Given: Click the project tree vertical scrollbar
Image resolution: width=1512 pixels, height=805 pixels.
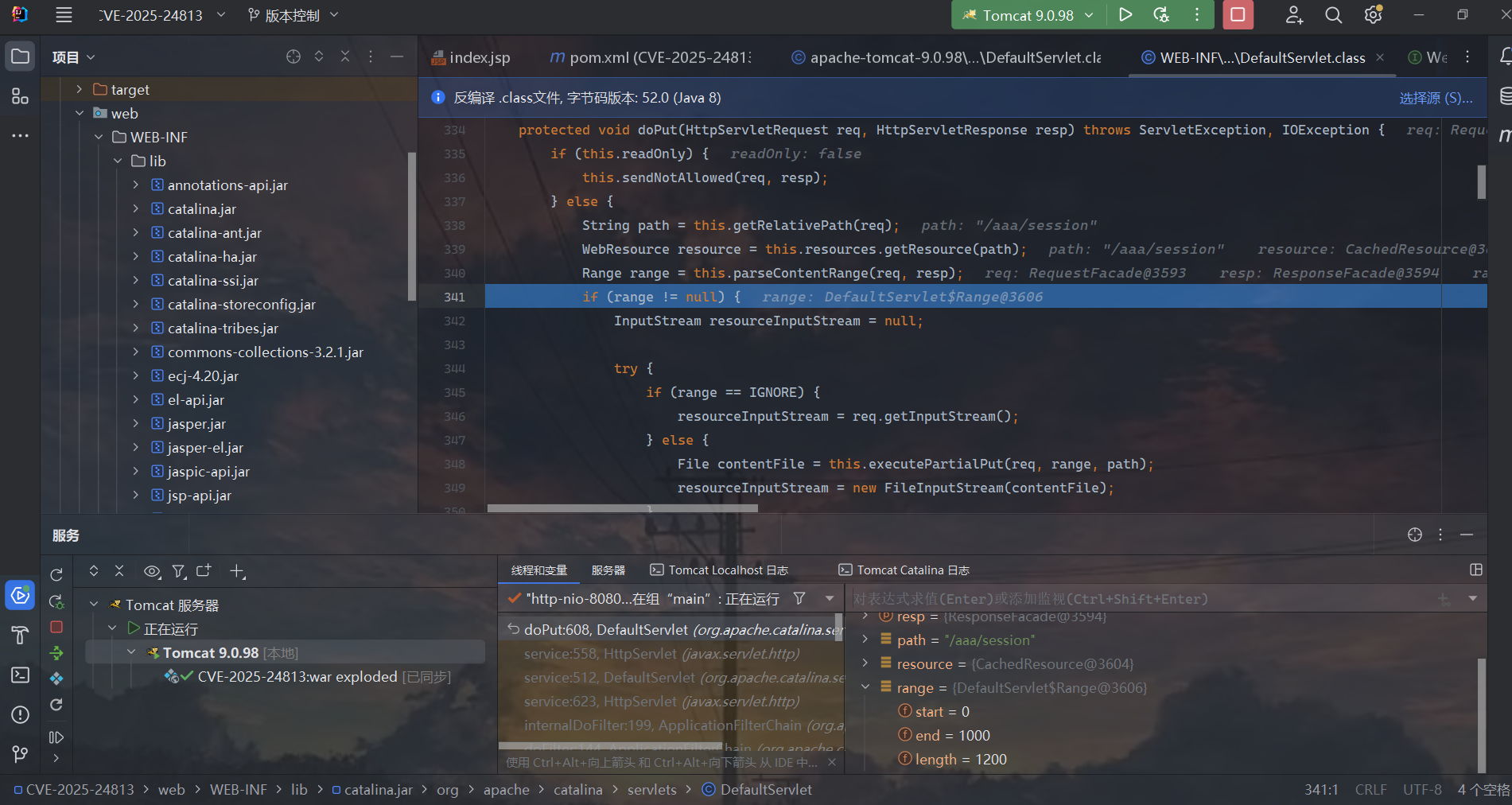Looking at the screenshot, I should pos(411,227).
